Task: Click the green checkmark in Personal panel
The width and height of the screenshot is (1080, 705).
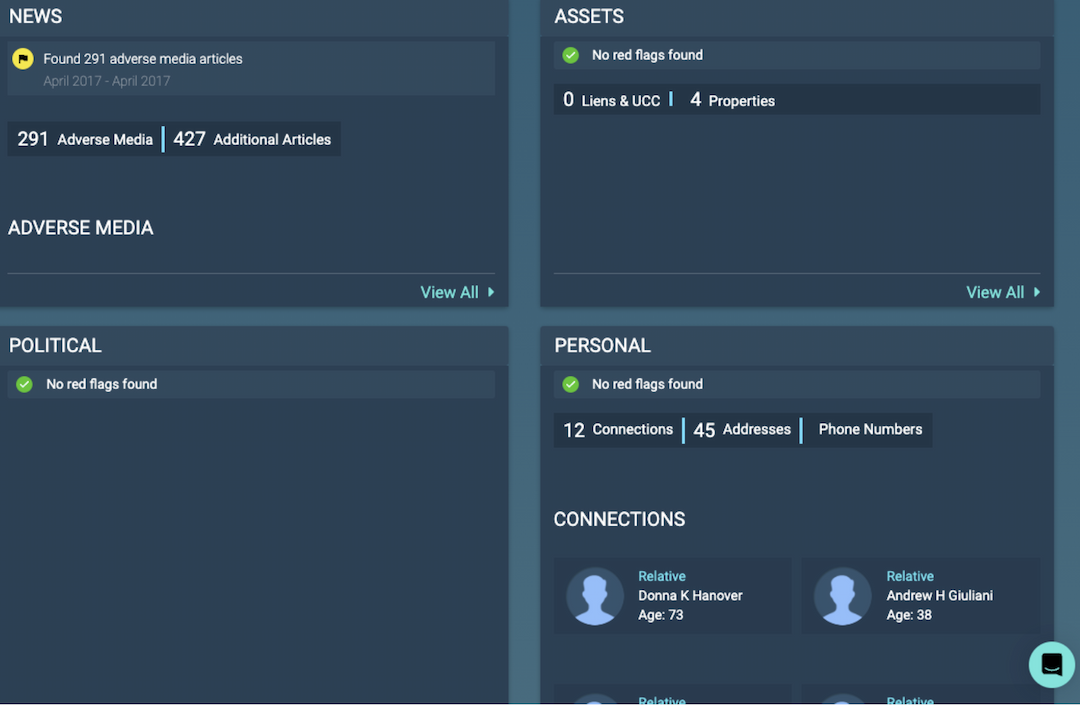Action: click(x=571, y=384)
